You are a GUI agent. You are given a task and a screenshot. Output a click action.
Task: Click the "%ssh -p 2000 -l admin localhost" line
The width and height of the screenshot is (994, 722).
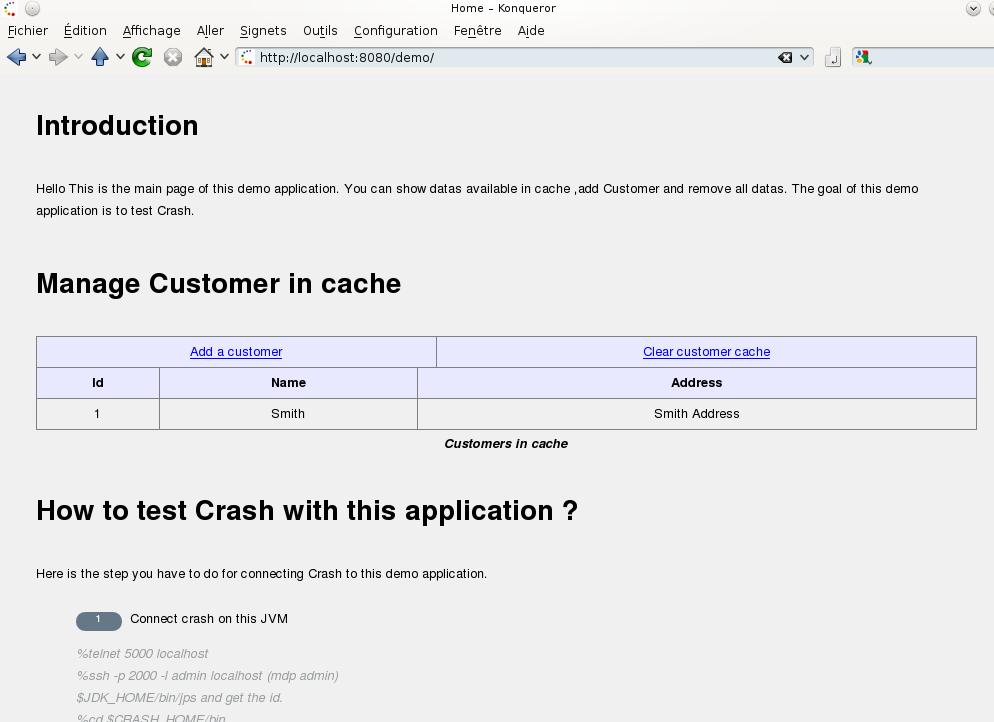(208, 676)
